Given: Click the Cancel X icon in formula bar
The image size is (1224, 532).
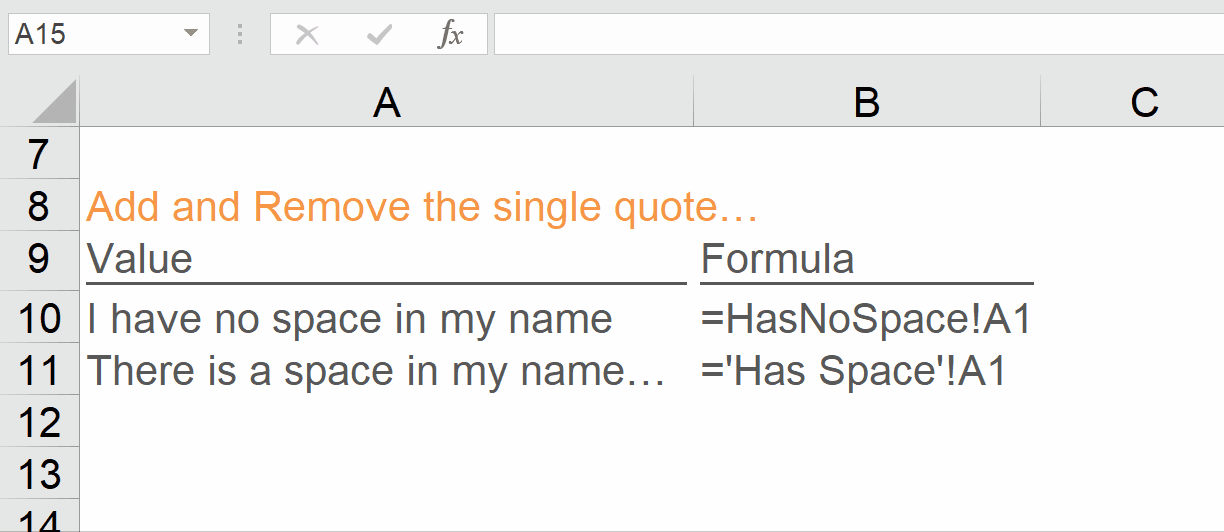Looking at the screenshot, I should point(307,35).
